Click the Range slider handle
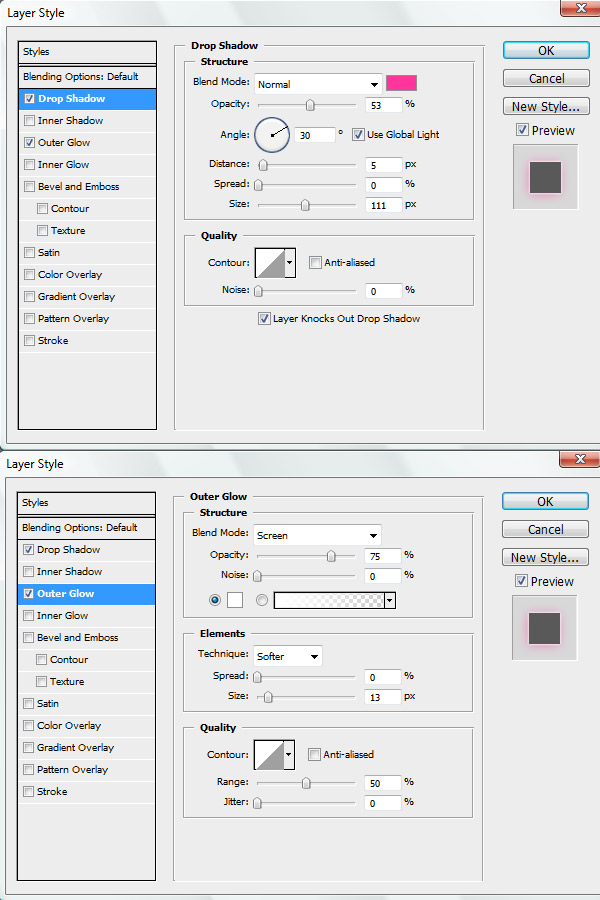 (x=306, y=783)
